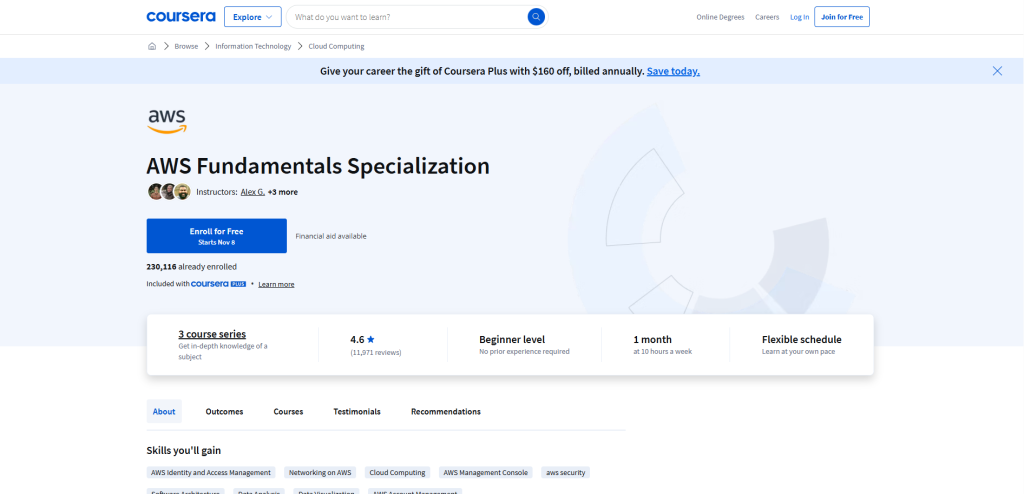Click 'Networking on AWS' skill tag
This screenshot has height=494, width=1024.
[320, 472]
